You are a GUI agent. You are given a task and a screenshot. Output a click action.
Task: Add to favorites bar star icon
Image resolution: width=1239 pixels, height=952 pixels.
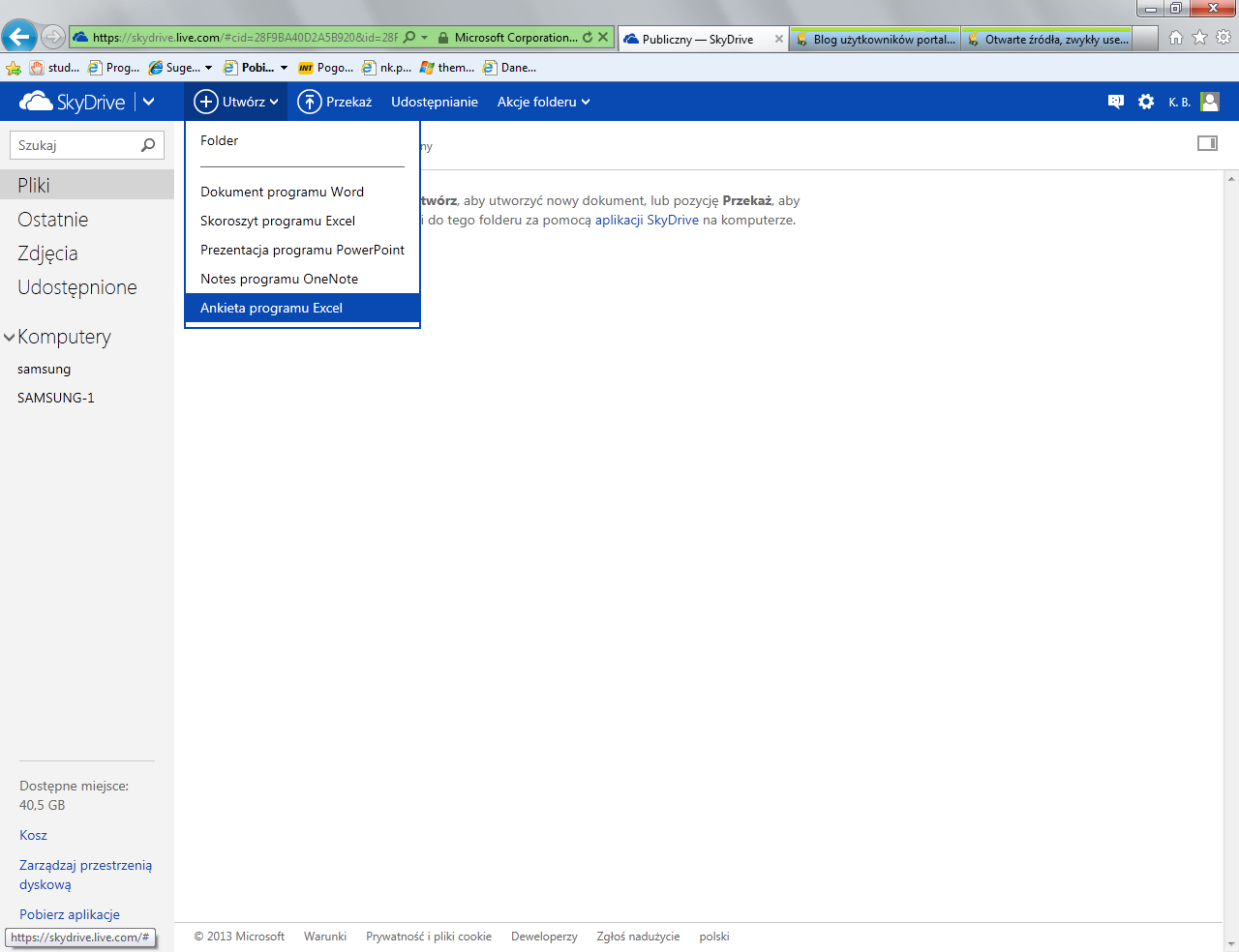click(14, 68)
